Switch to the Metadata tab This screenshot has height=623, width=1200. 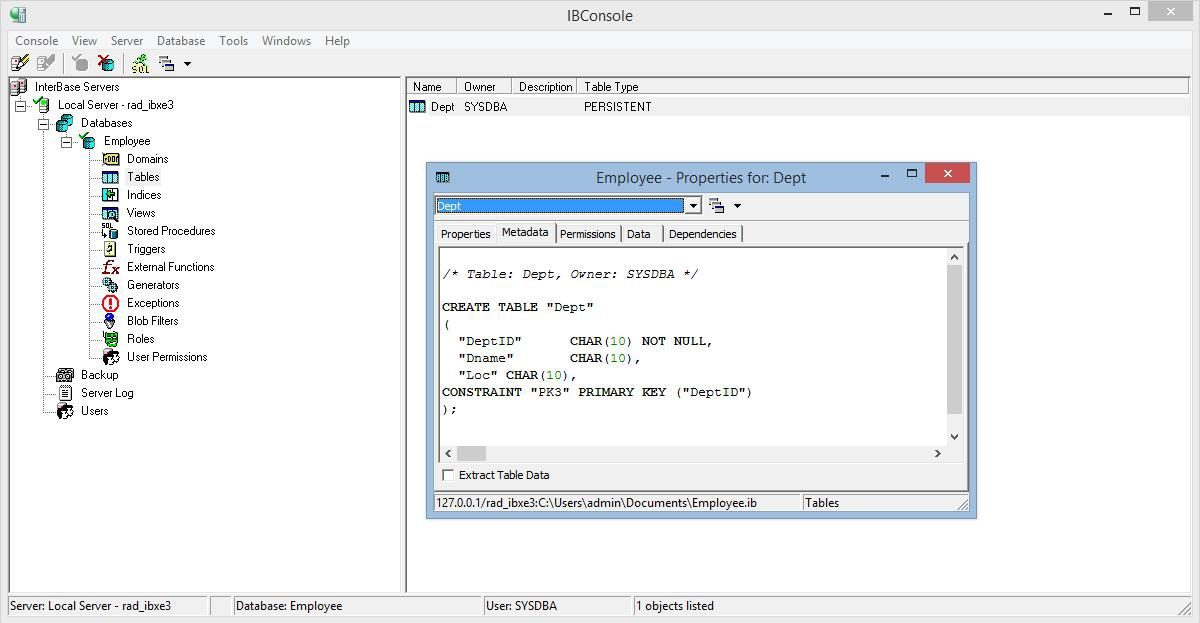tap(525, 232)
